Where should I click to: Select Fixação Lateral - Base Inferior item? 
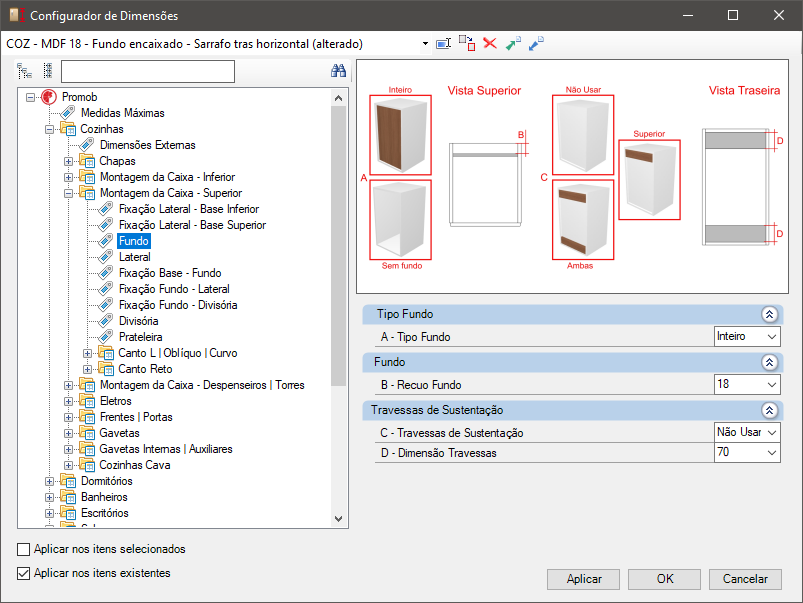point(189,209)
